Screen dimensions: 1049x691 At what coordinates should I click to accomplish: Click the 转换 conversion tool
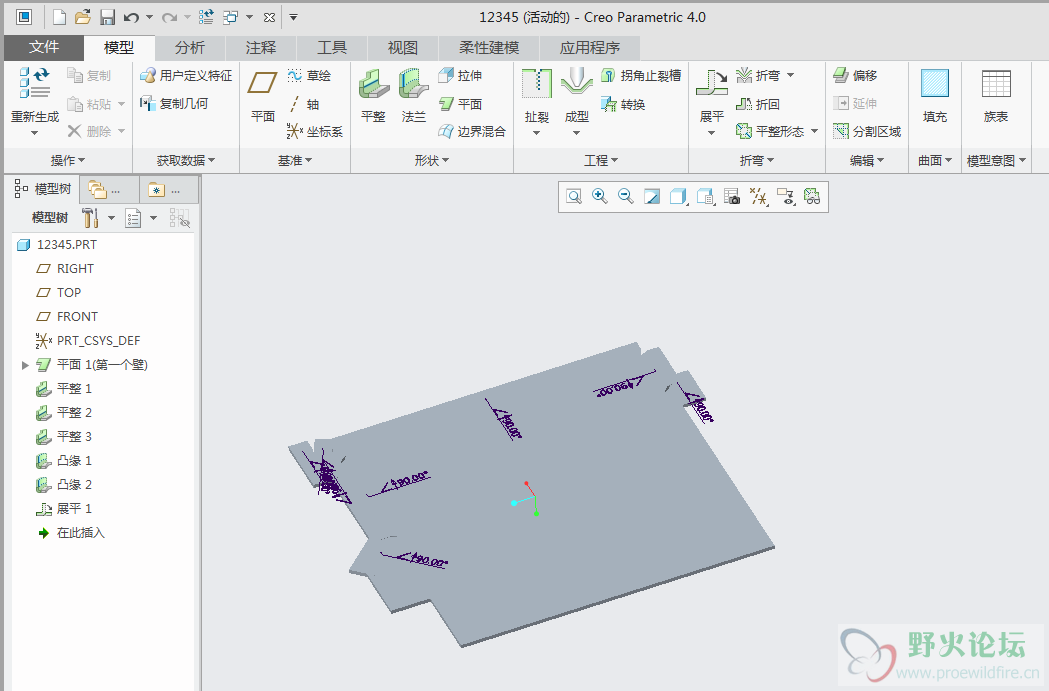623,104
